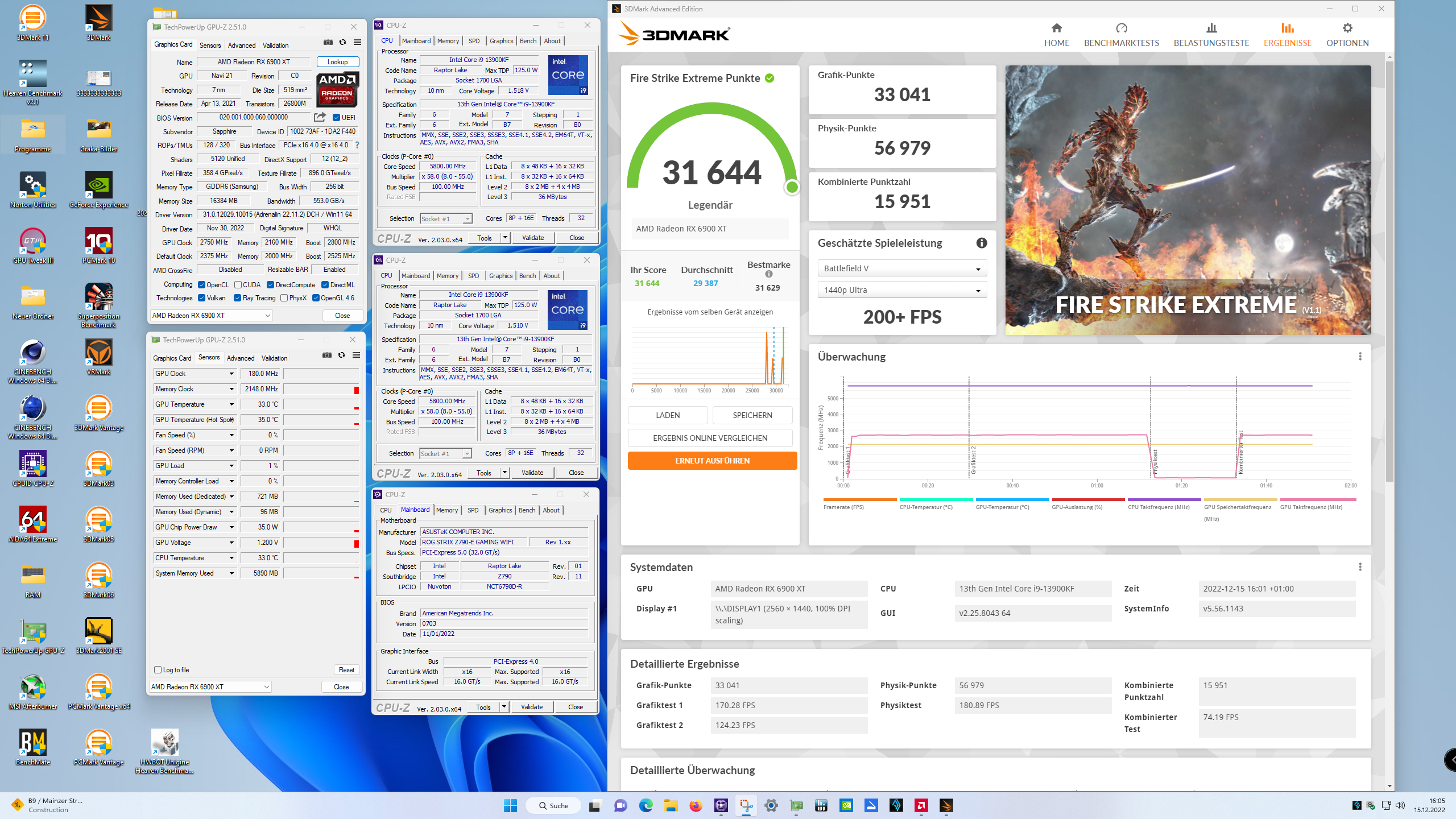Click the SPEICHERN button in 3DMark
This screenshot has height=819, width=1456.
[752, 415]
